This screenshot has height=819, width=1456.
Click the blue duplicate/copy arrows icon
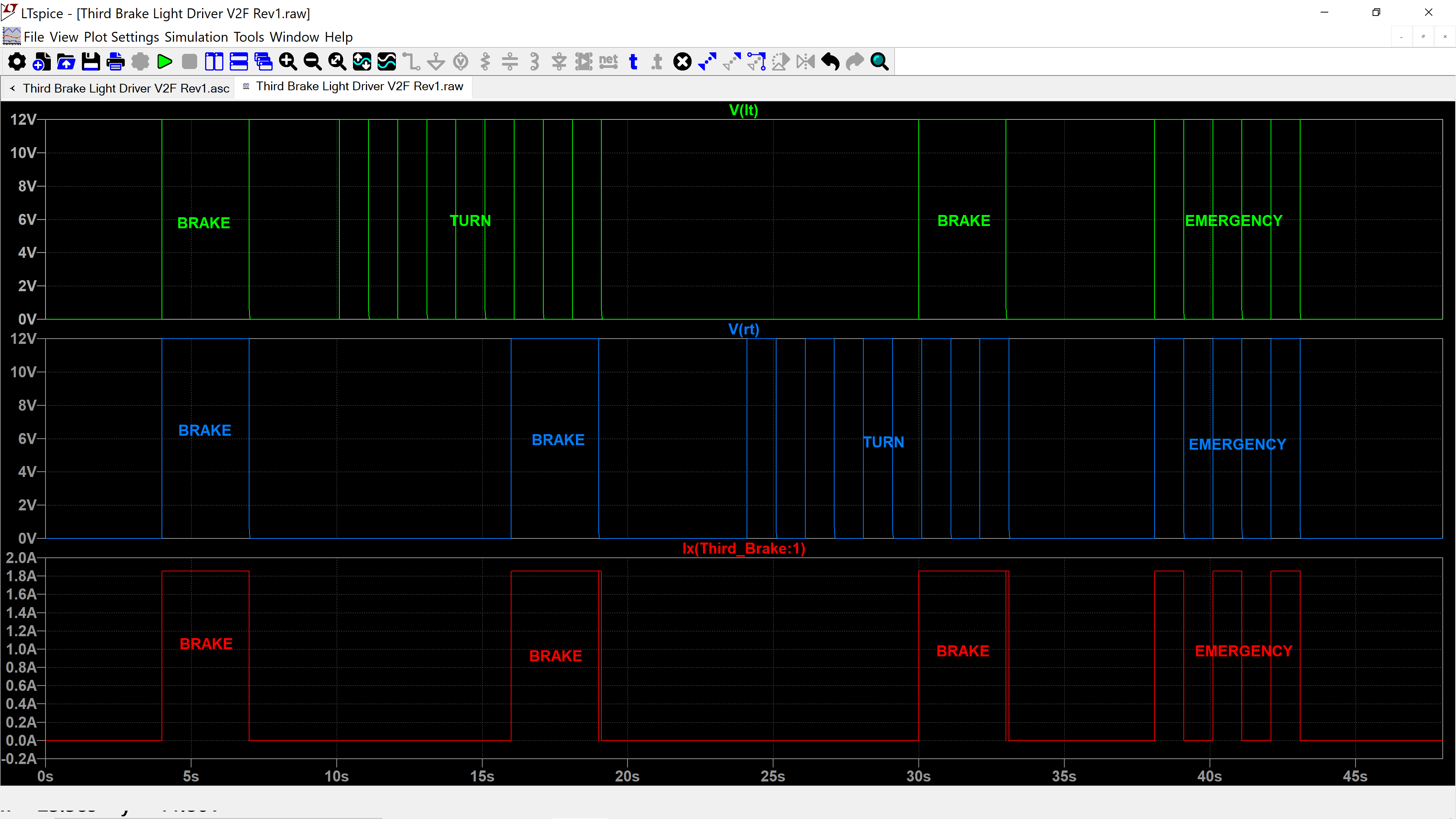[707, 61]
